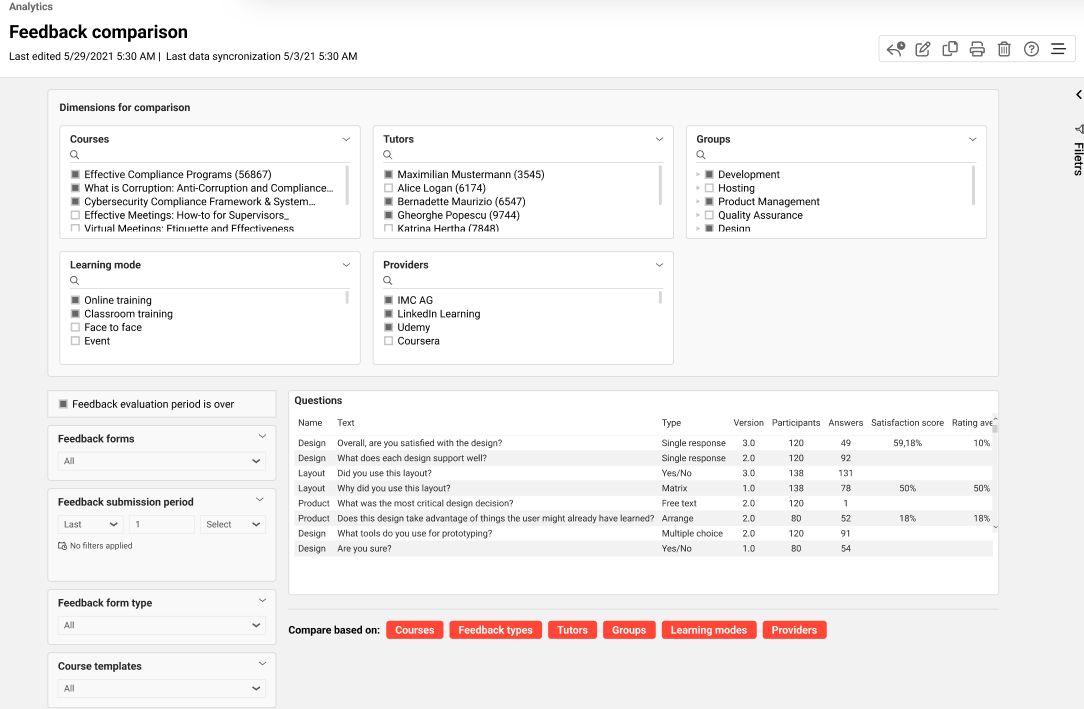
Task: Click the back arrow icon in toolbar
Action: (x=895, y=49)
